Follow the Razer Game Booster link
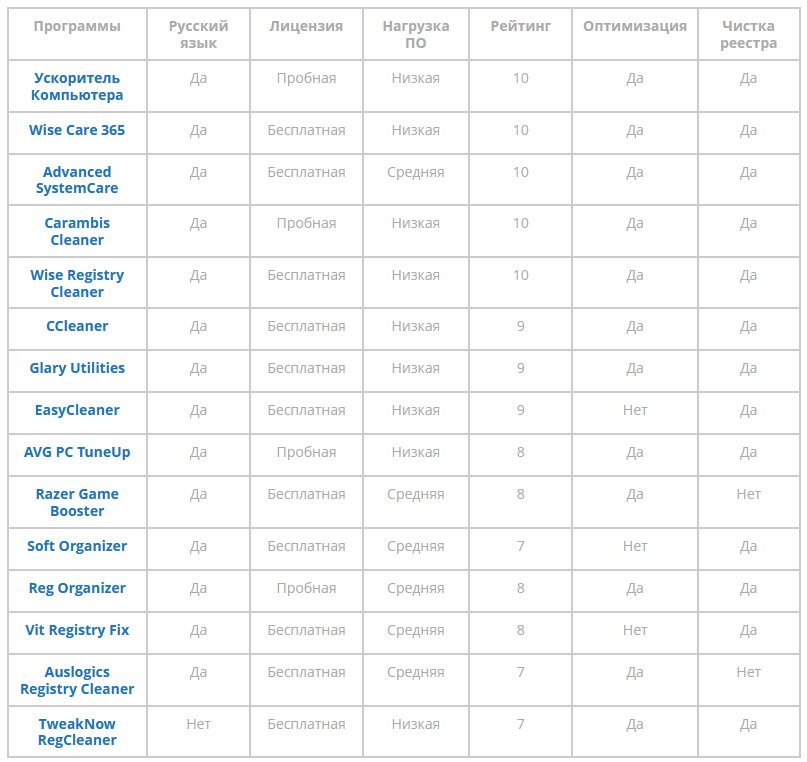This screenshot has width=807, height=762. click(x=77, y=502)
